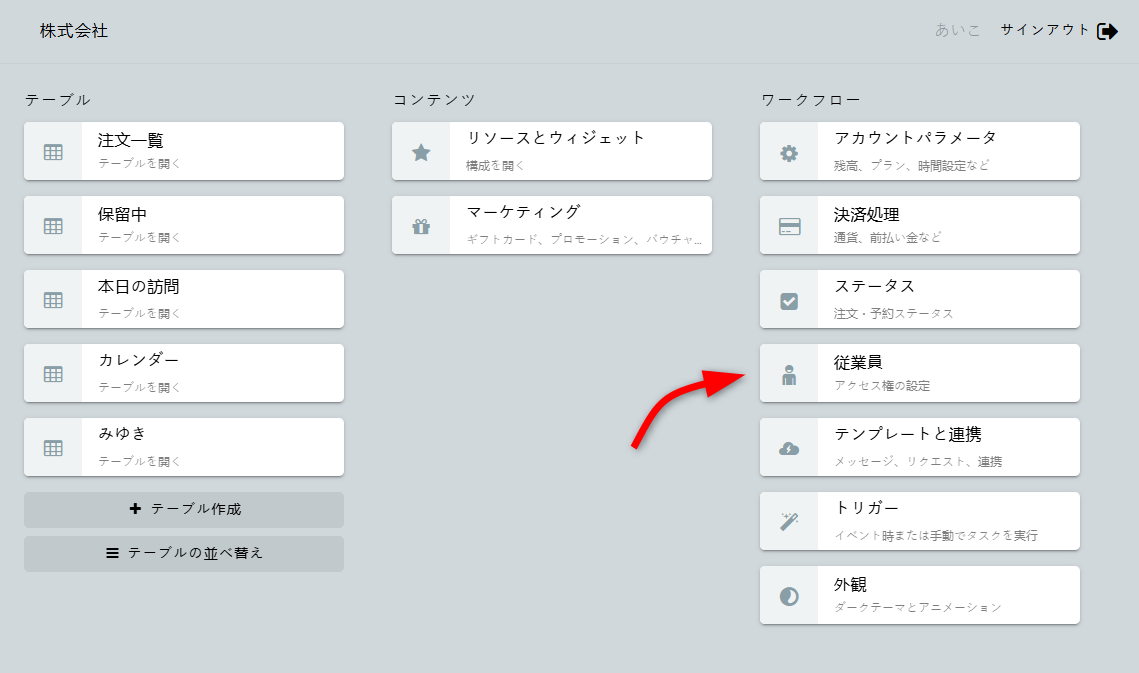The height and width of the screenshot is (673, 1139).
Task: Click the gift icon for マーケティング
Action: click(x=421, y=226)
